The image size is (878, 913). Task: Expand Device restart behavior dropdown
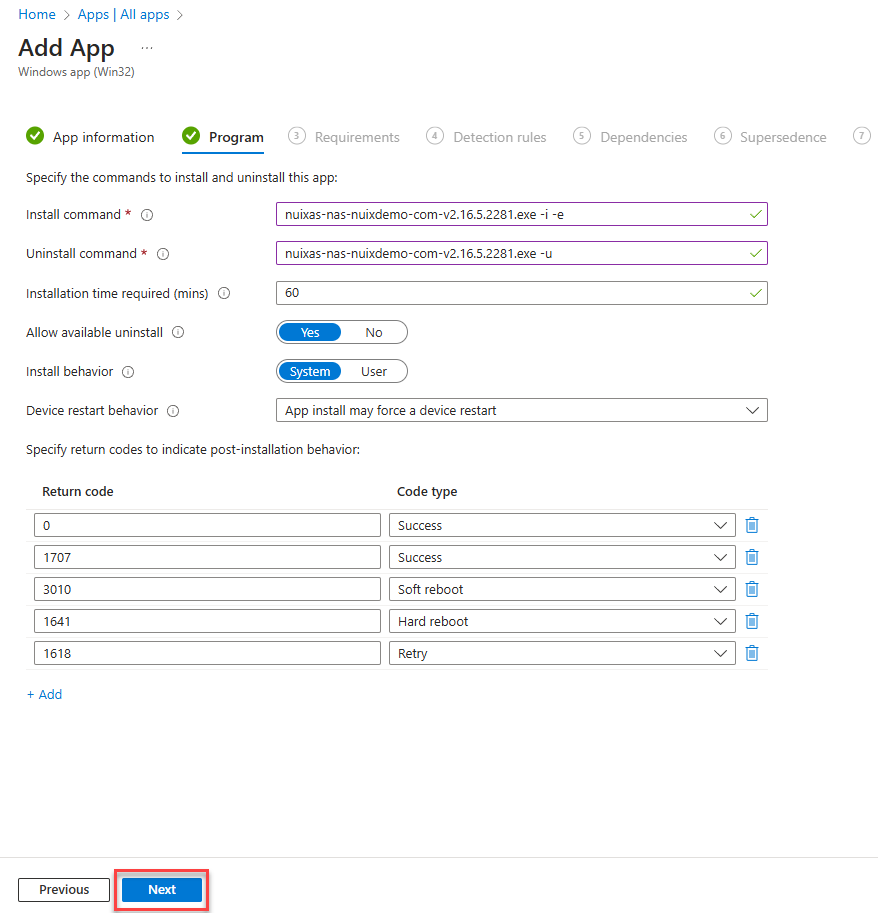coord(521,410)
